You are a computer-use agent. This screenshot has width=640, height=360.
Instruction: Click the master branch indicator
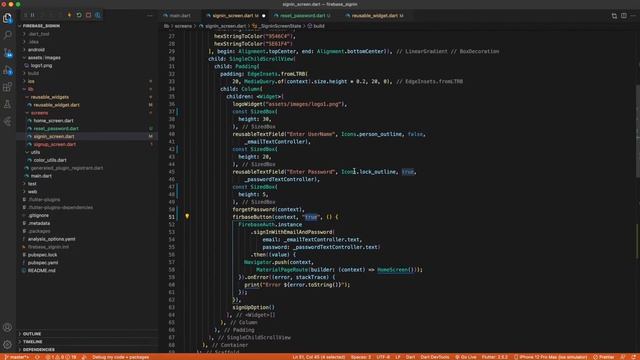pos(16,357)
